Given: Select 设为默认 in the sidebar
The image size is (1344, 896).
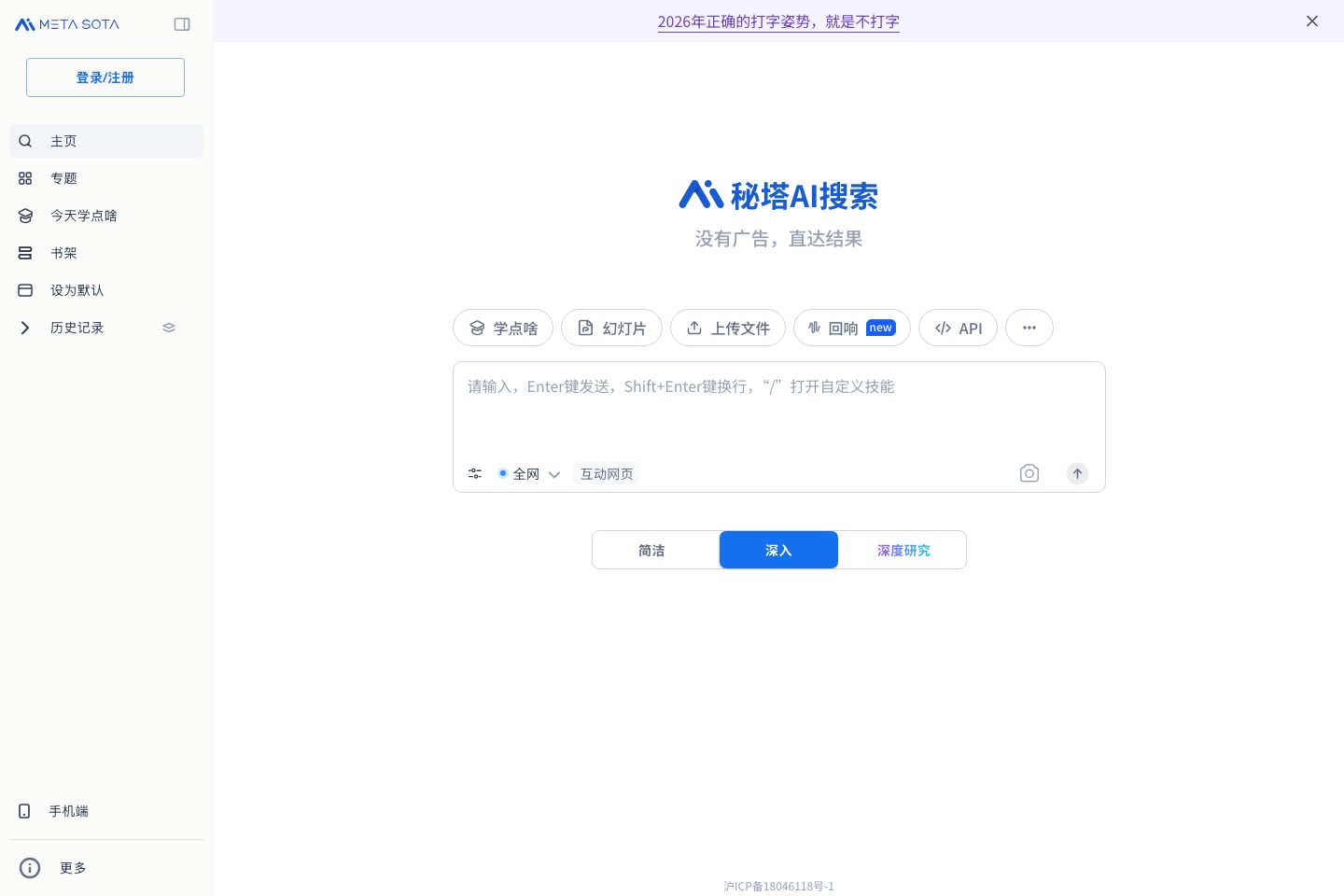Looking at the screenshot, I should pyautogui.click(x=106, y=290).
